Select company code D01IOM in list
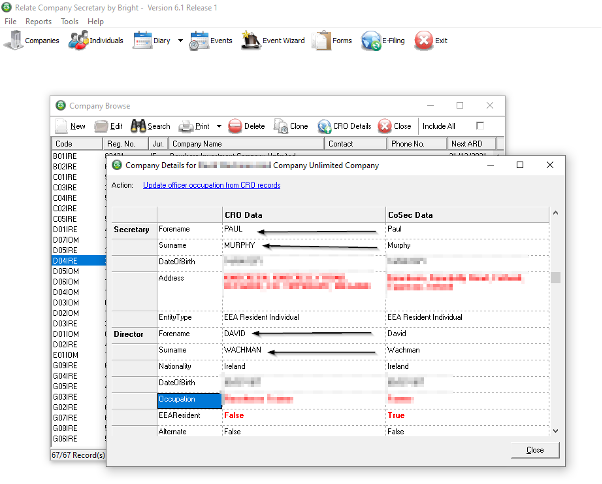This screenshot has height=484, width=602. 66,334
